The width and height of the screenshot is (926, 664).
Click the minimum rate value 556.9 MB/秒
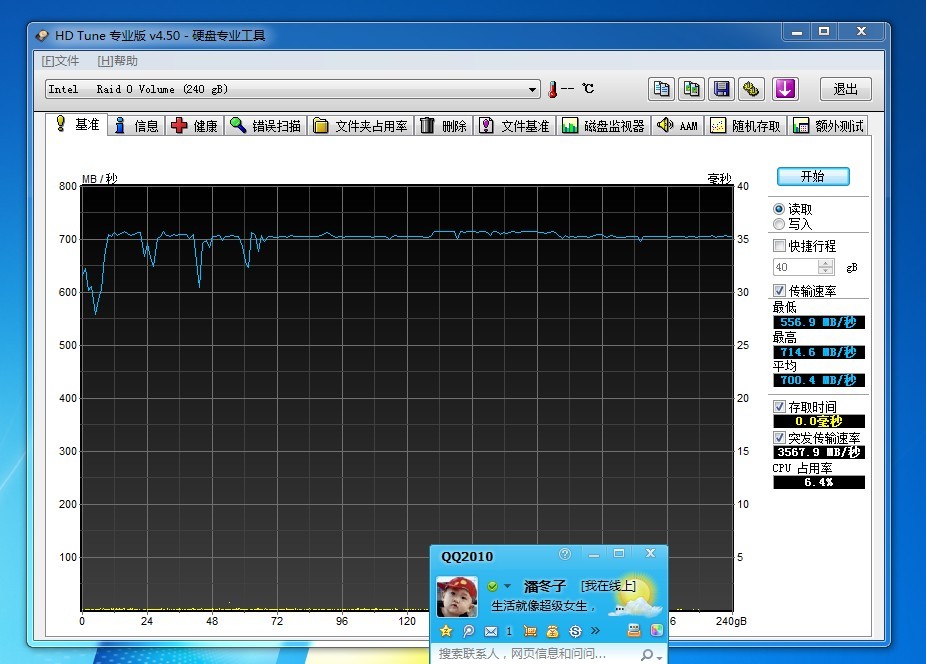coord(819,322)
